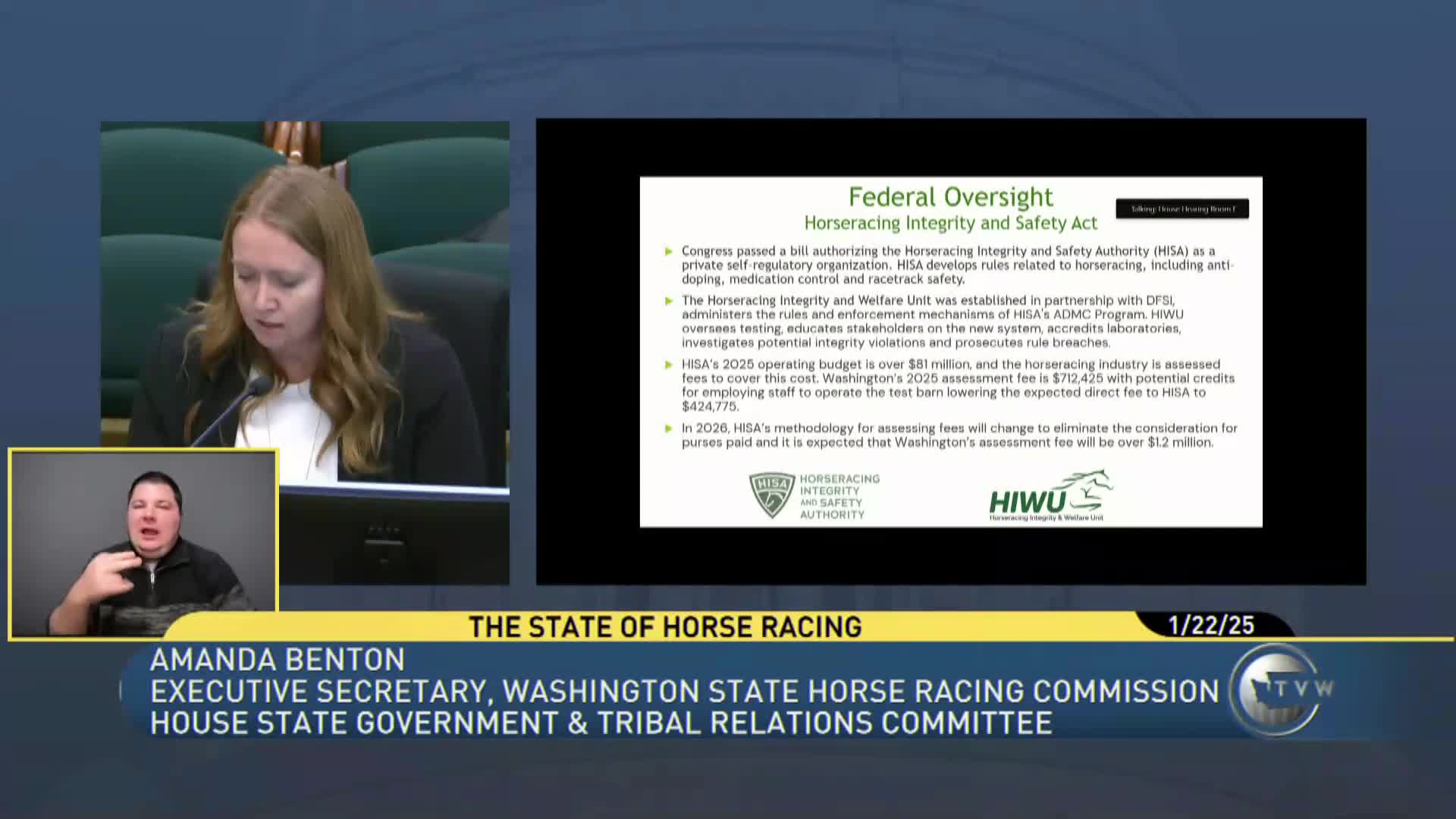Click the name label 'AMANDA BENTON'
1456x819 pixels.
pos(278,660)
